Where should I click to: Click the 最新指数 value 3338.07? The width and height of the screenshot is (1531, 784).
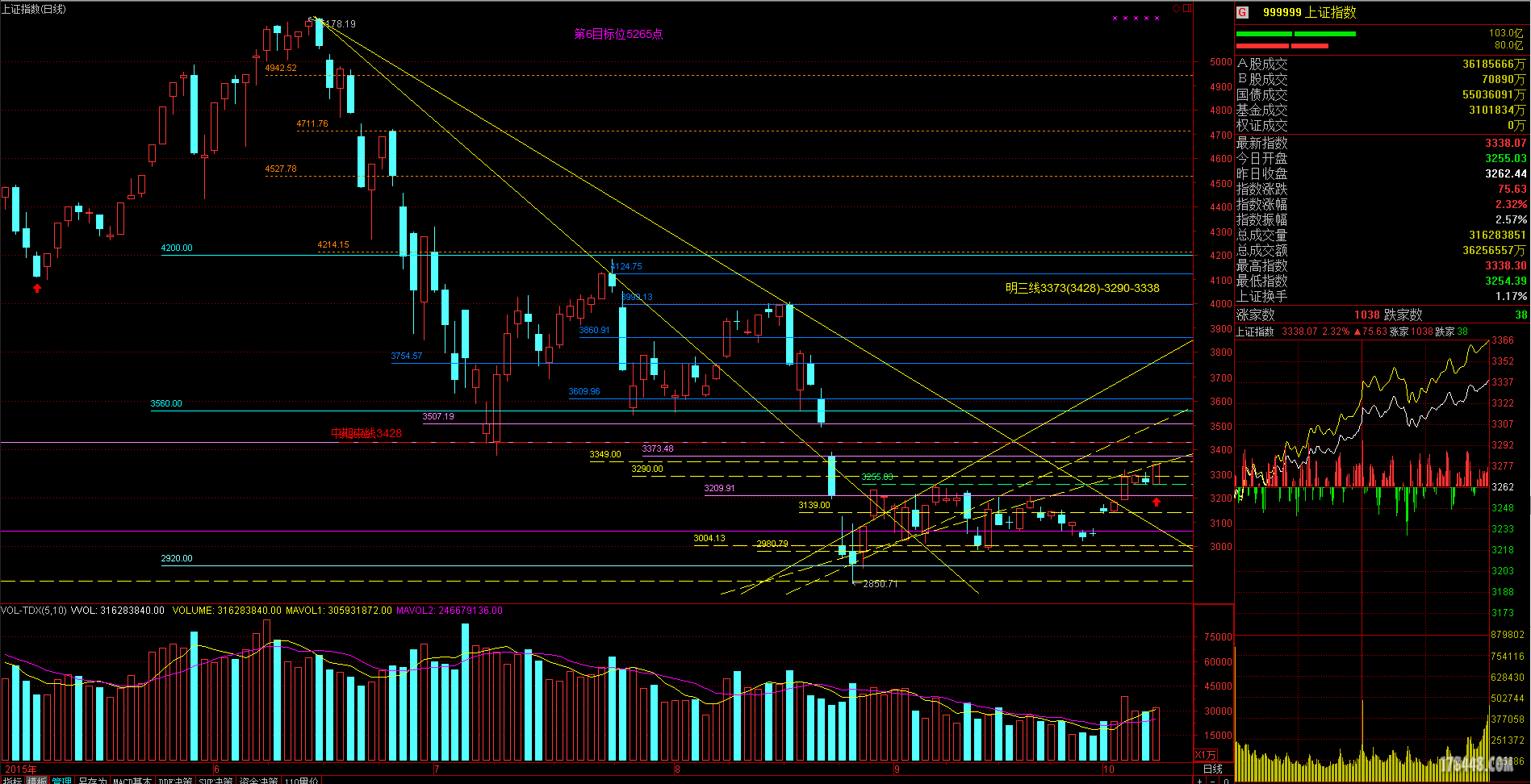point(1506,143)
